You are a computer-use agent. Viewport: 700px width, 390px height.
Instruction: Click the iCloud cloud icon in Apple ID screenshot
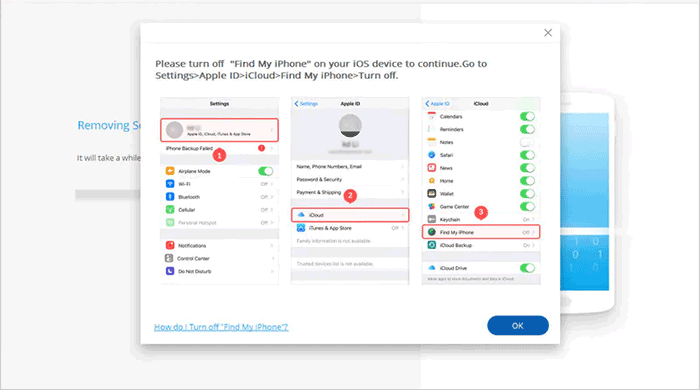(301, 215)
